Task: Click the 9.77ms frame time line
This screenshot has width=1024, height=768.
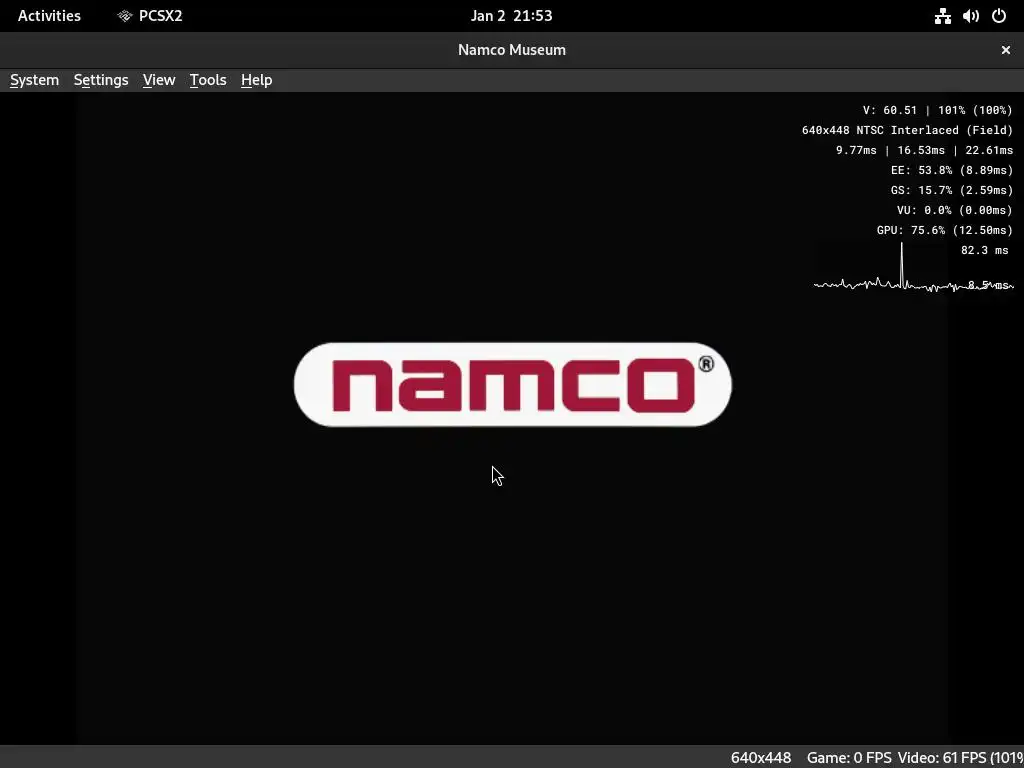Action: coord(924,150)
